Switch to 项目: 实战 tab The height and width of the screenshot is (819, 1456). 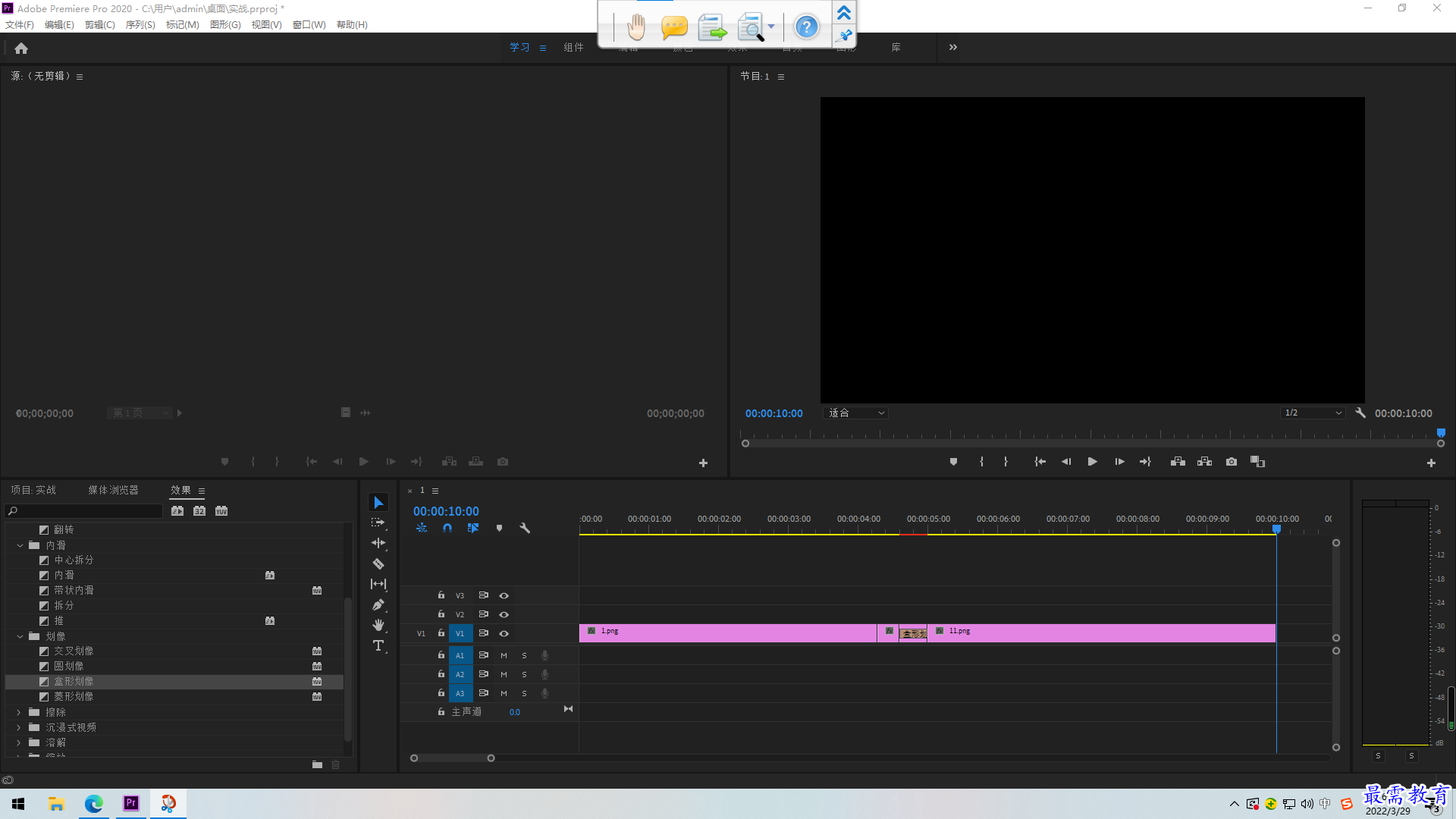(x=33, y=490)
